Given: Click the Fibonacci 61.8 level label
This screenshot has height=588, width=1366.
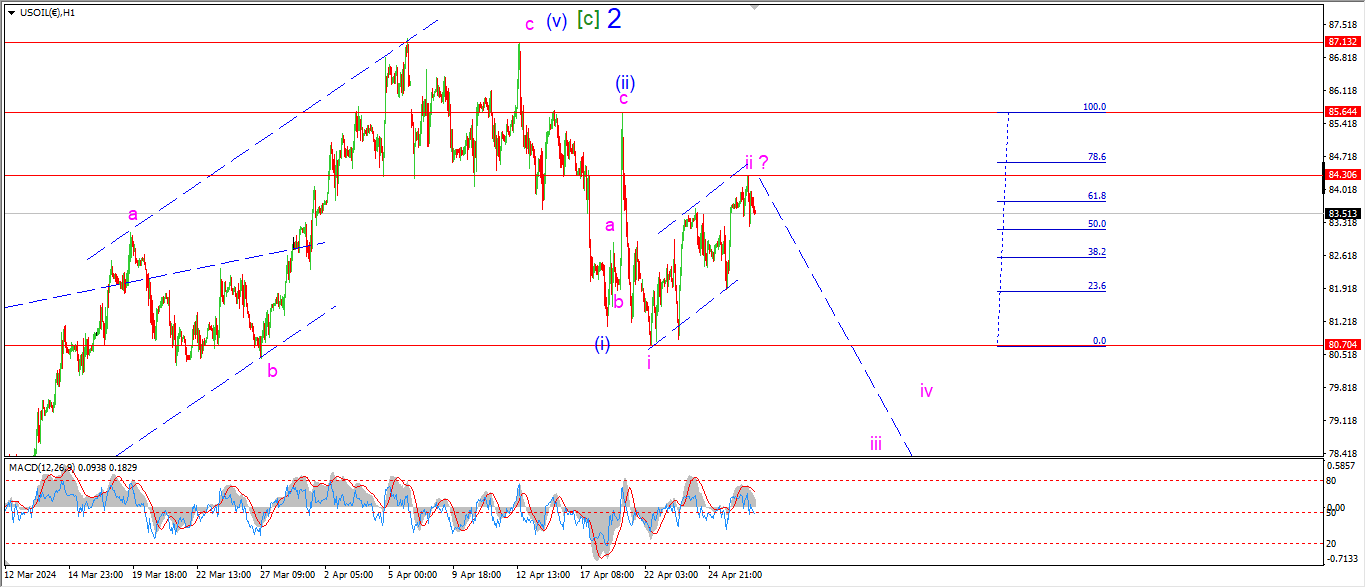Looking at the screenshot, I should (1096, 196).
